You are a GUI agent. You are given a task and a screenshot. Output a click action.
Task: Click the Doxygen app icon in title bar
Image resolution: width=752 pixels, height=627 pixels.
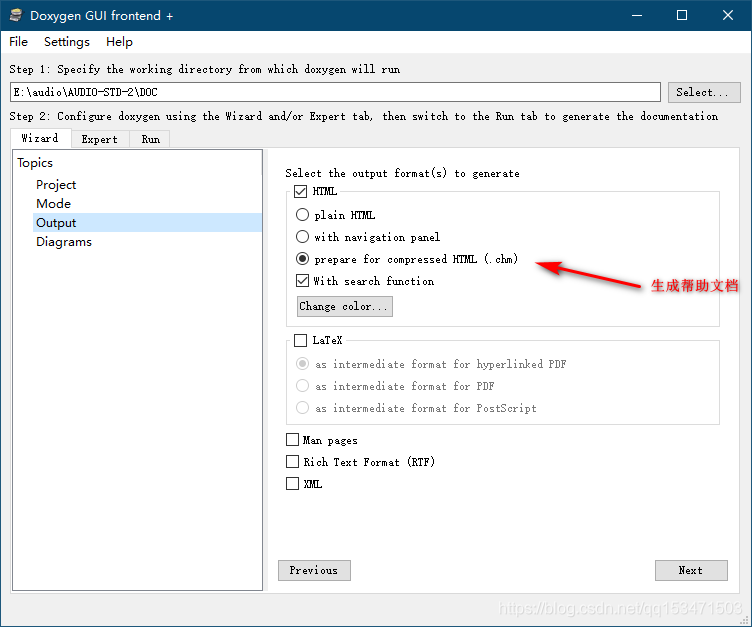pyautogui.click(x=16, y=15)
